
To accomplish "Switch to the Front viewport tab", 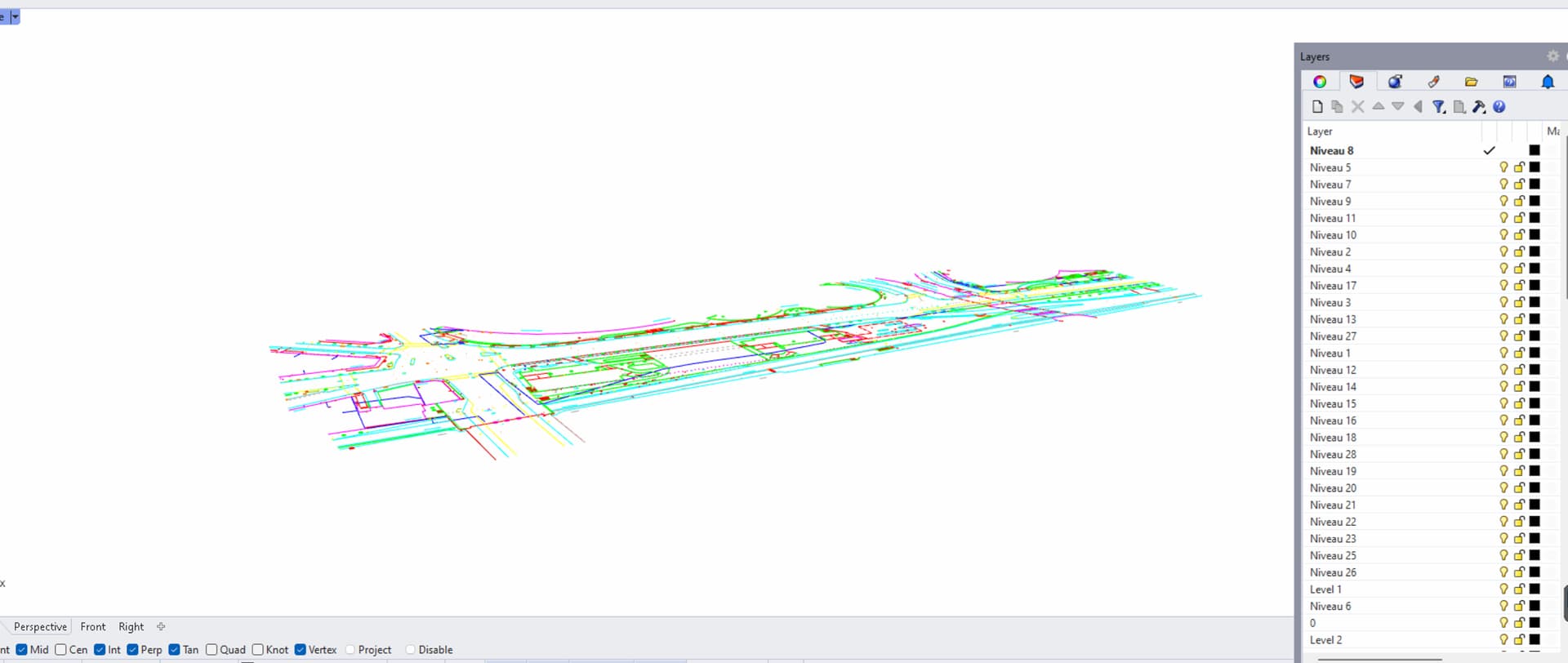I will [93, 627].
